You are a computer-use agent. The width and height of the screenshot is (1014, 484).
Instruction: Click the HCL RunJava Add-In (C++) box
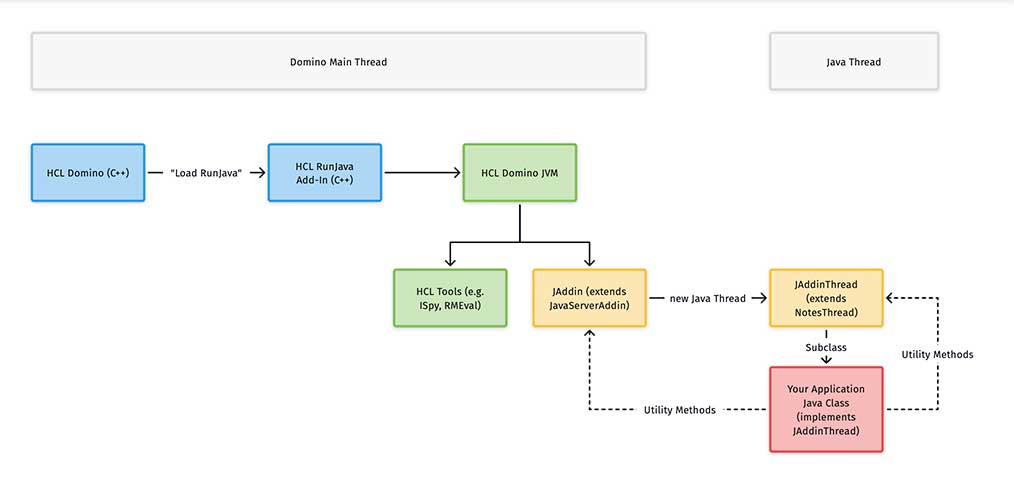[325, 173]
